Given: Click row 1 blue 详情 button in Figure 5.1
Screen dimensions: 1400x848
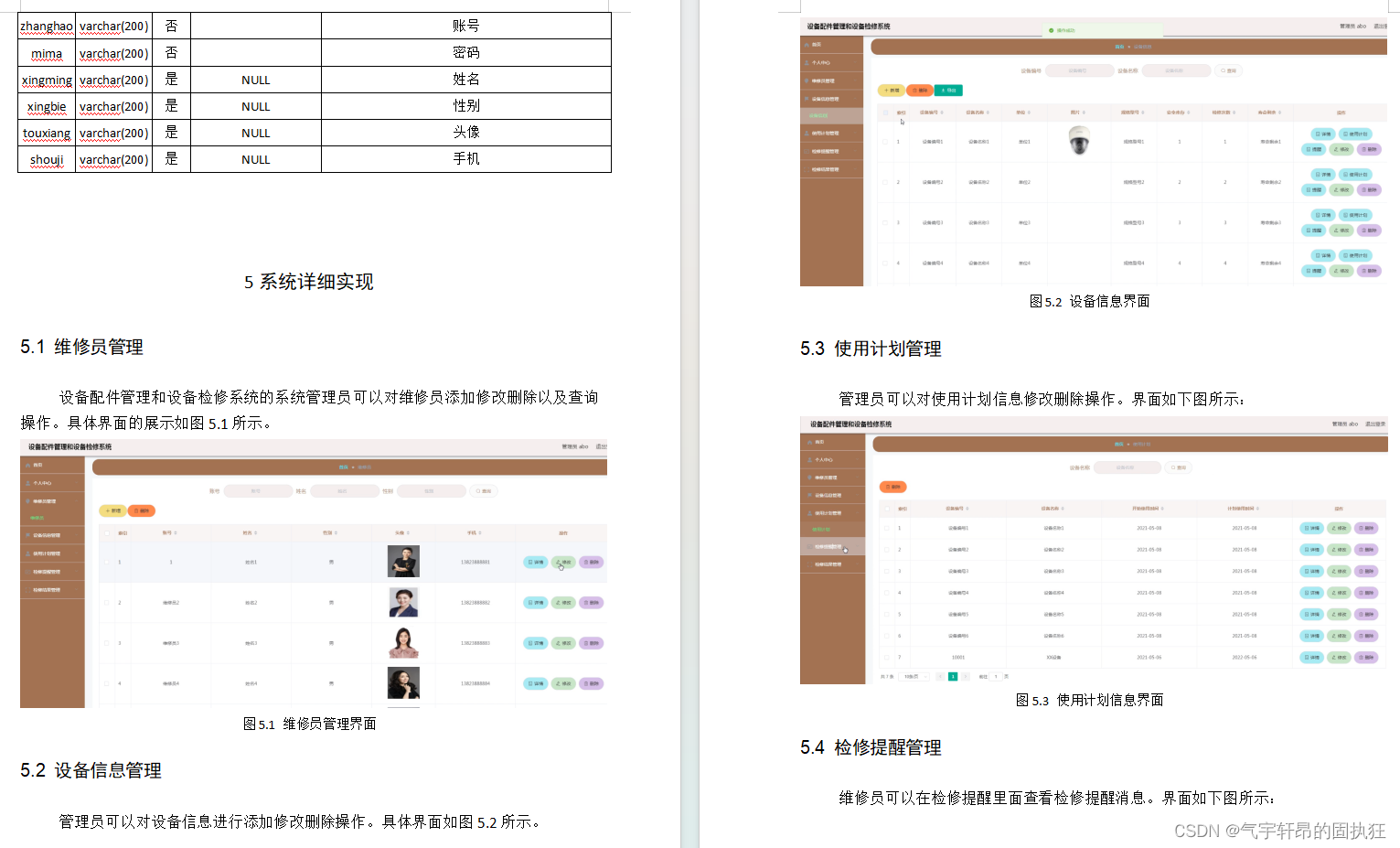Looking at the screenshot, I should click(536, 562).
